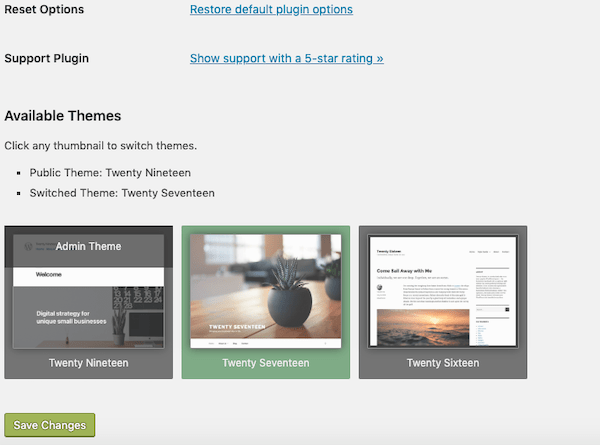Click the Reset Options label
The width and height of the screenshot is (600, 445).
coord(44,10)
